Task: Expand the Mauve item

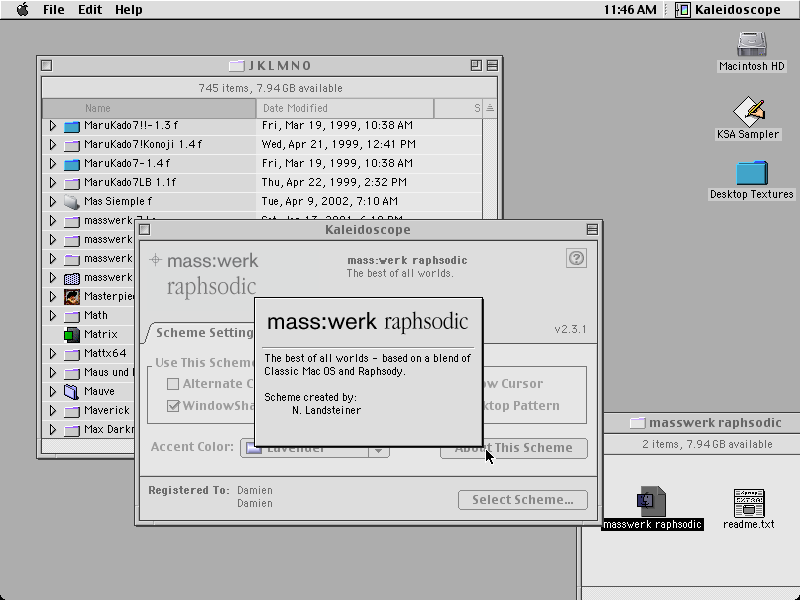Action: point(53,391)
